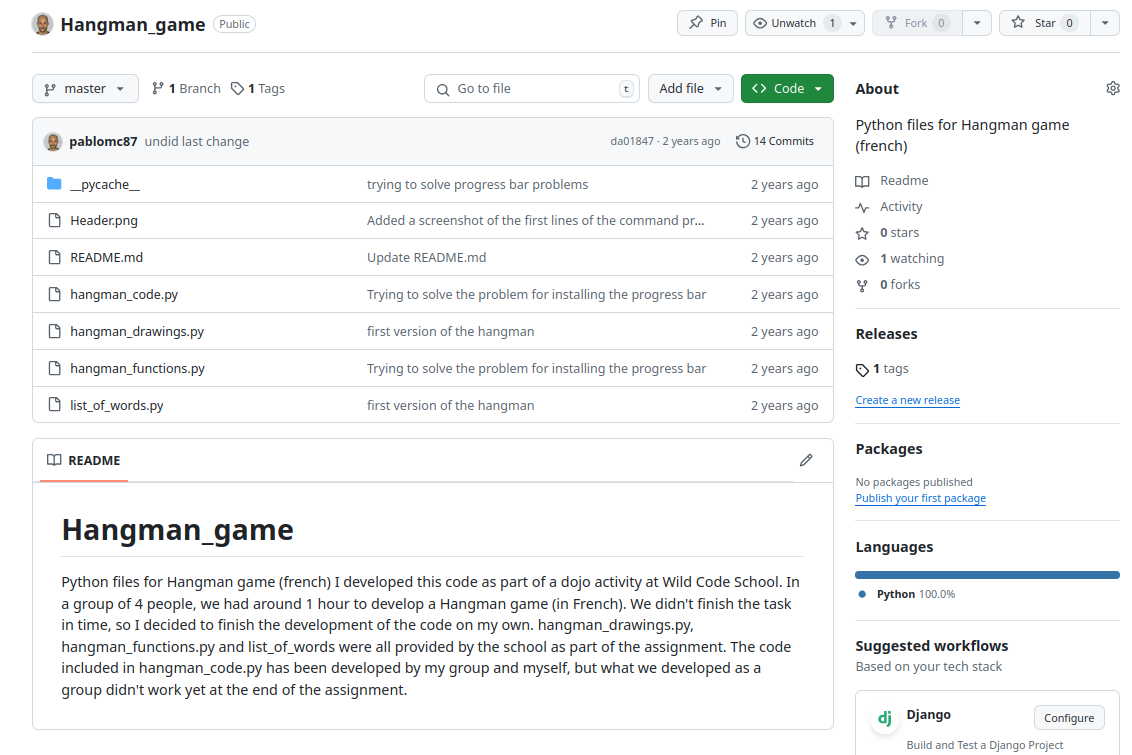This screenshot has width=1132, height=755.
Task: Open the README.md file
Action: tap(106, 258)
